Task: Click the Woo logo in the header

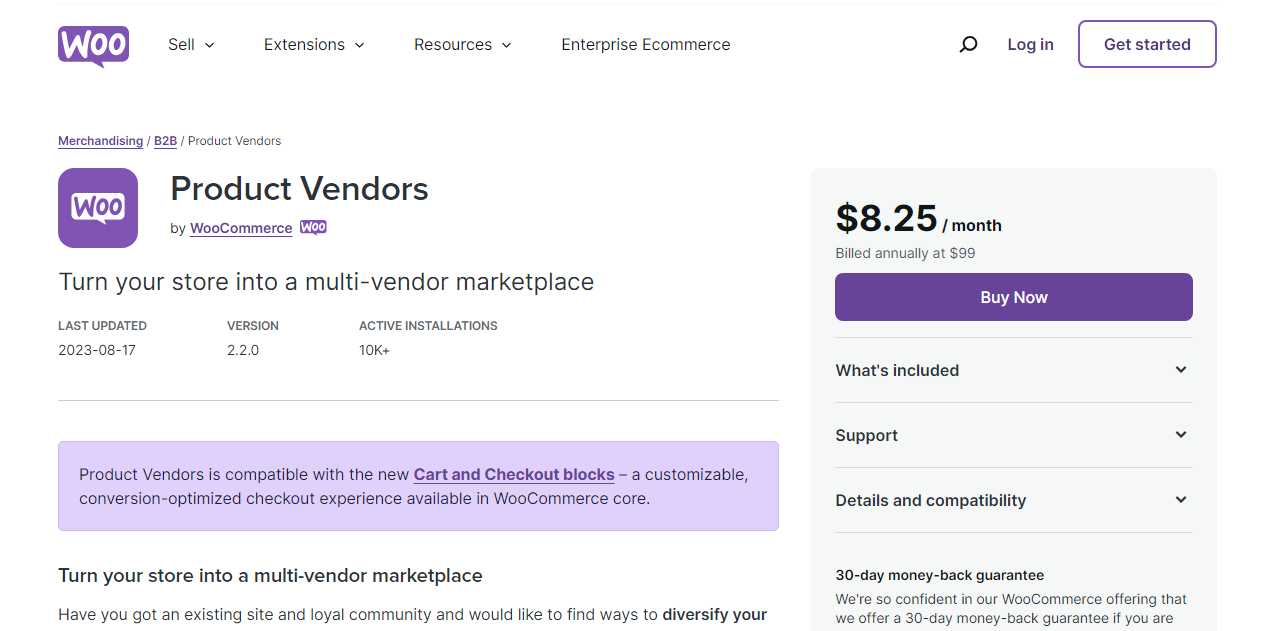Action: coord(93,44)
